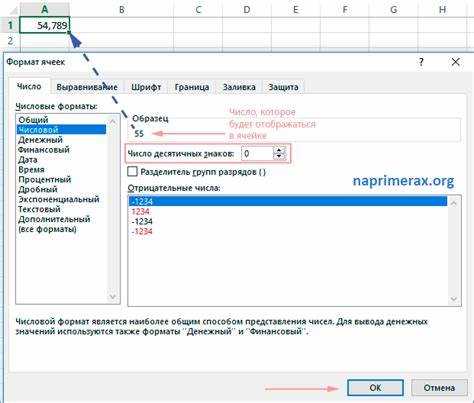The height and width of the screenshot is (403, 474).
Task: Open the dialog help question mark
Action: coord(421,62)
